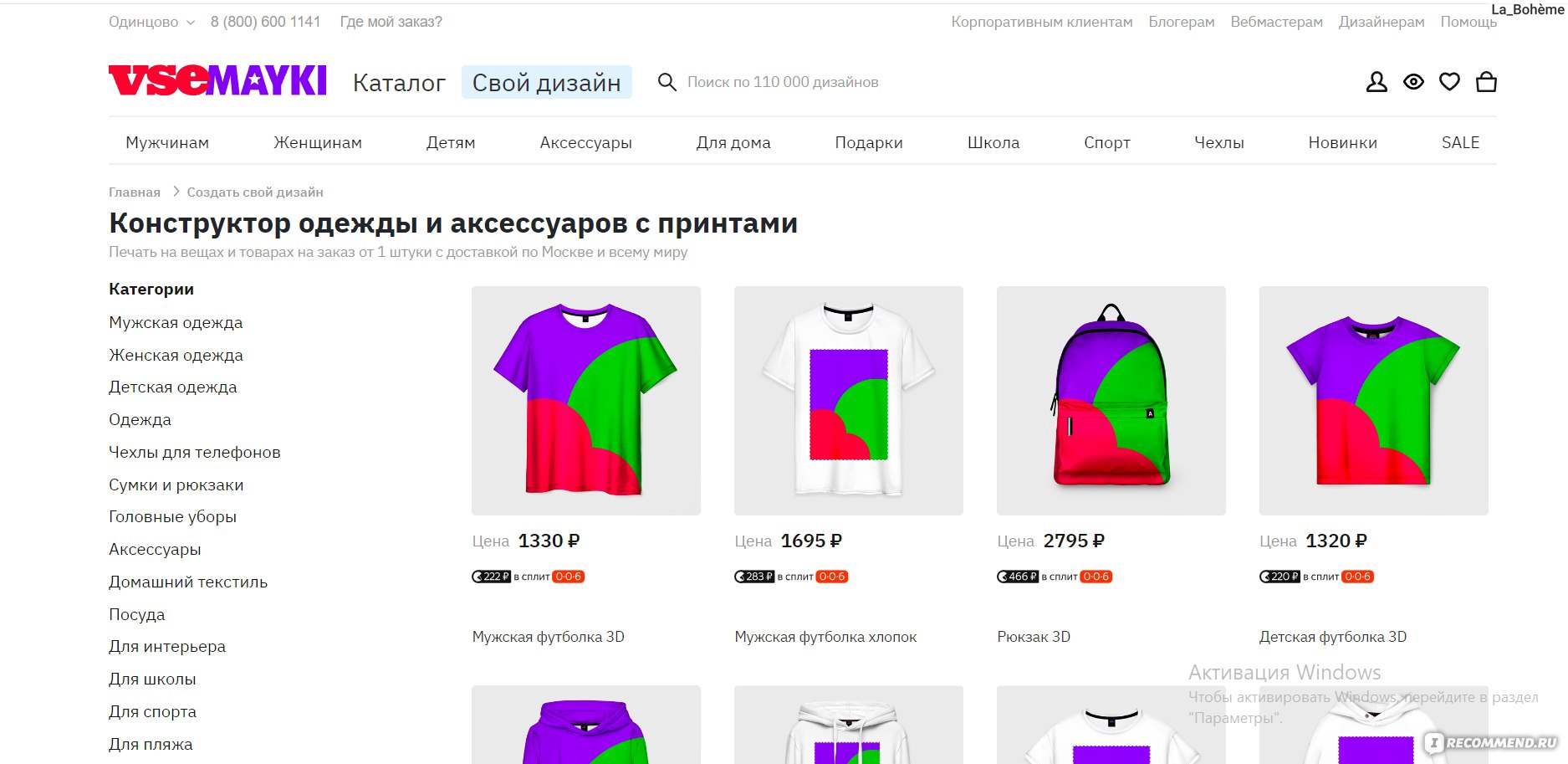Select Сумки и рюкзаки category
This screenshot has width=1568, height=764.
point(176,485)
